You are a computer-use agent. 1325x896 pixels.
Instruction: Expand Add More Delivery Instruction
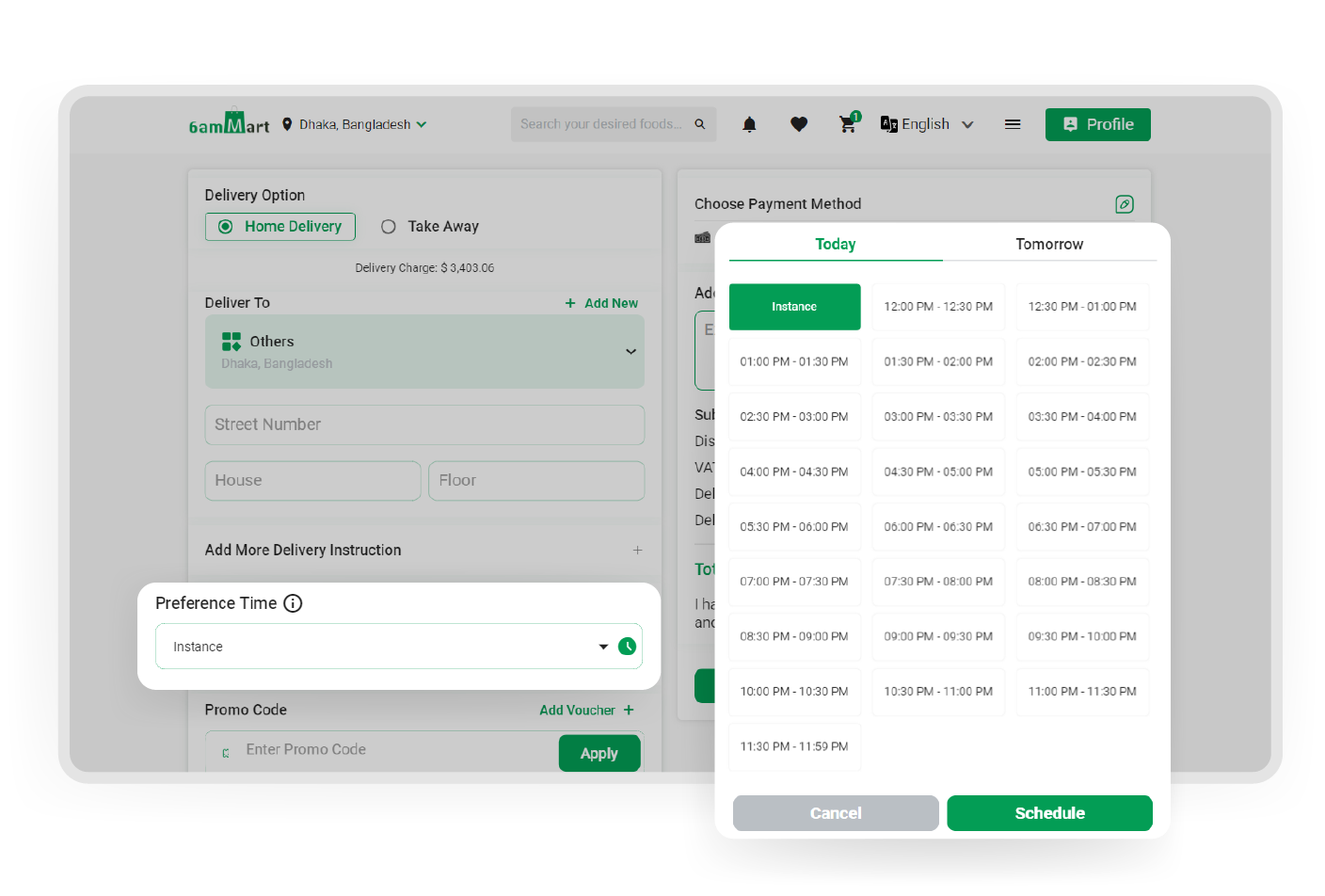(637, 550)
